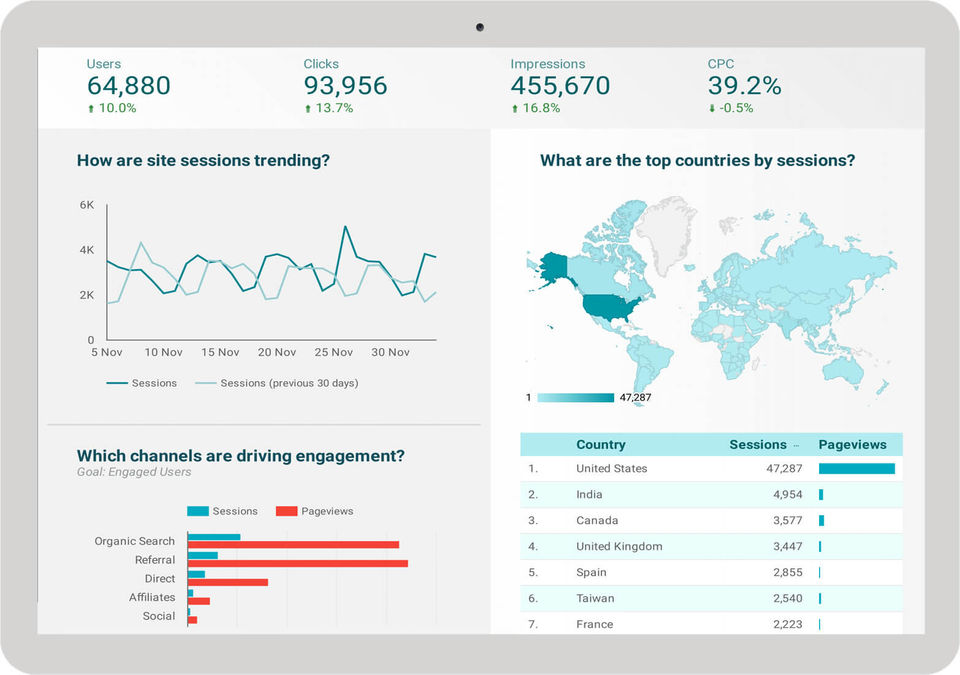Click the Impressions value 455,670
The height and width of the screenshot is (675, 960).
point(560,86)
